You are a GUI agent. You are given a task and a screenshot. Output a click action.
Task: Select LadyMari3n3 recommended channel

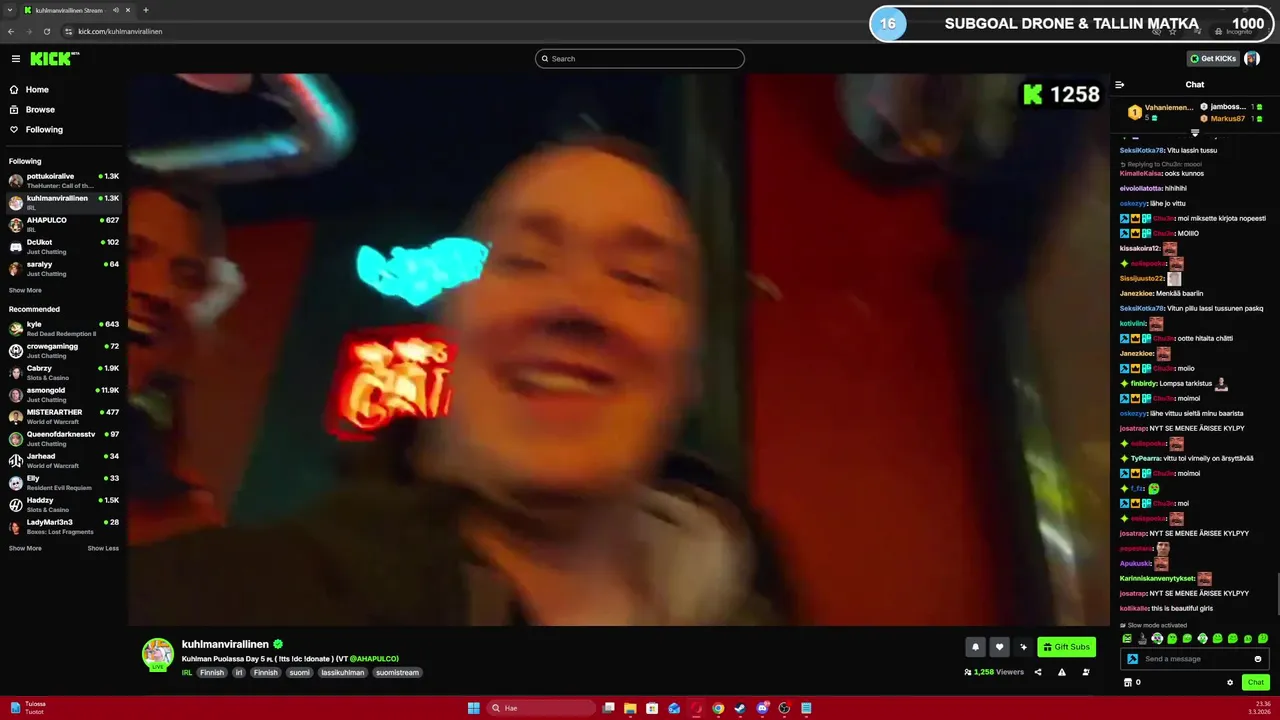(x=63, y=526)
